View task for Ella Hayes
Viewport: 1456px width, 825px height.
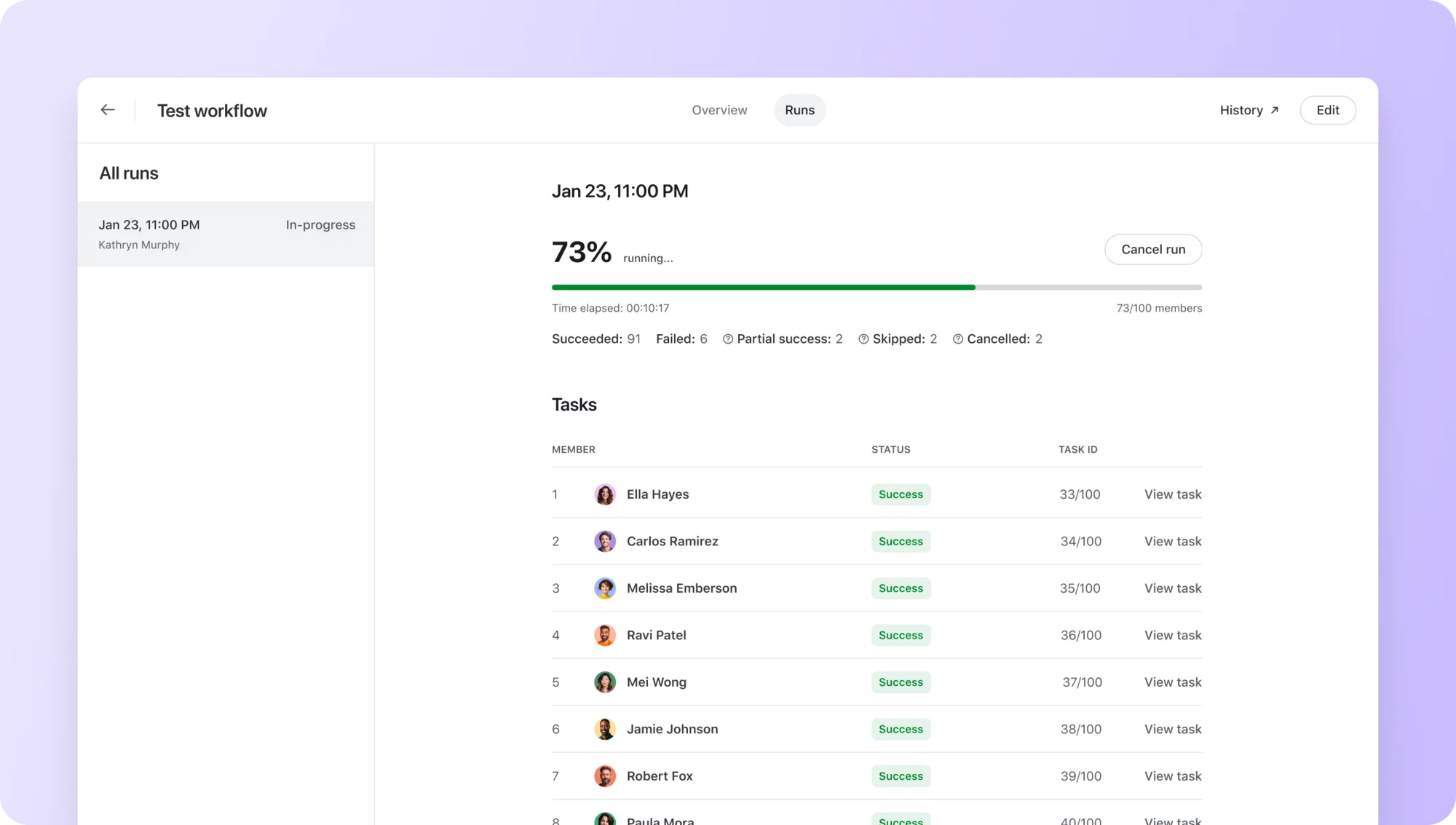coord(1173,494)
